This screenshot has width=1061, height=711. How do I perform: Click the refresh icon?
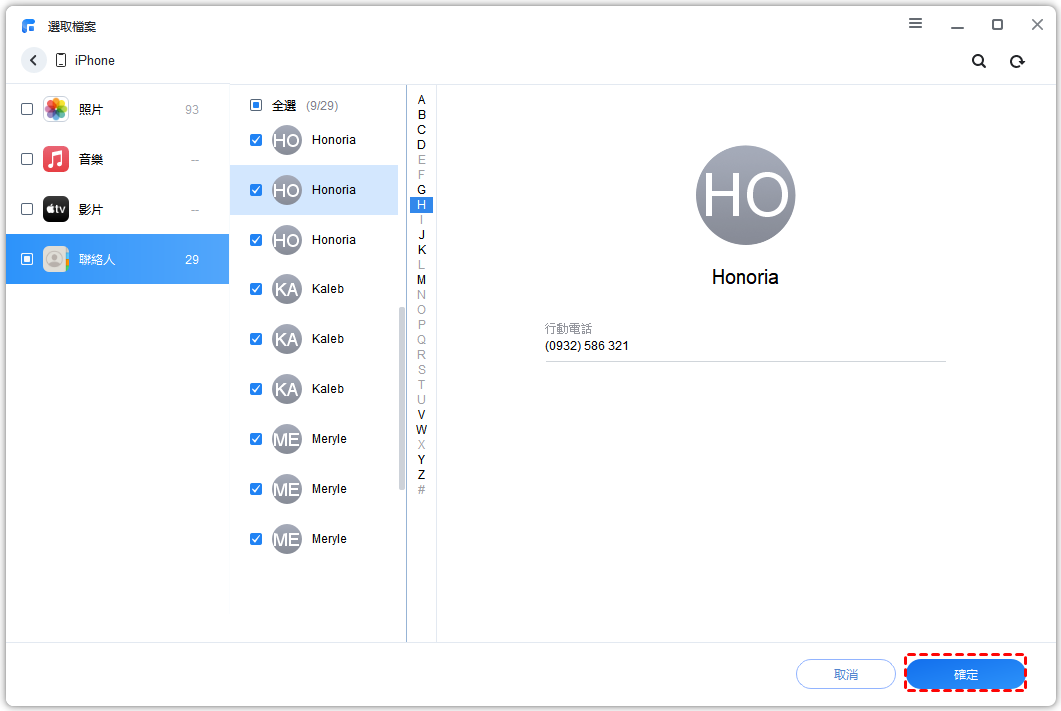tap(1017, 61)
